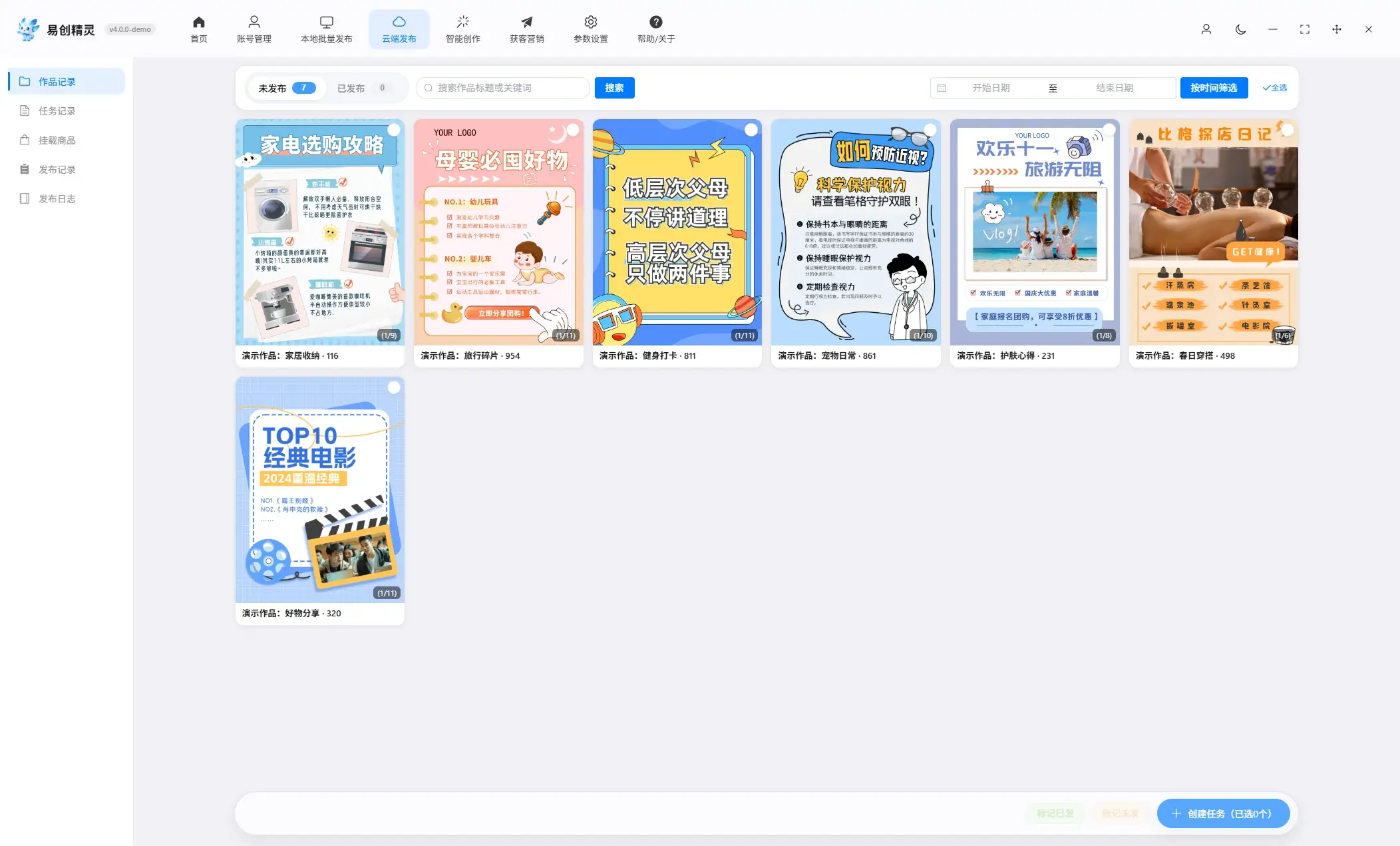Open 挂载商品 in sidebar
This screenshot has width=1400, height=846.
[x=67, y=140]
